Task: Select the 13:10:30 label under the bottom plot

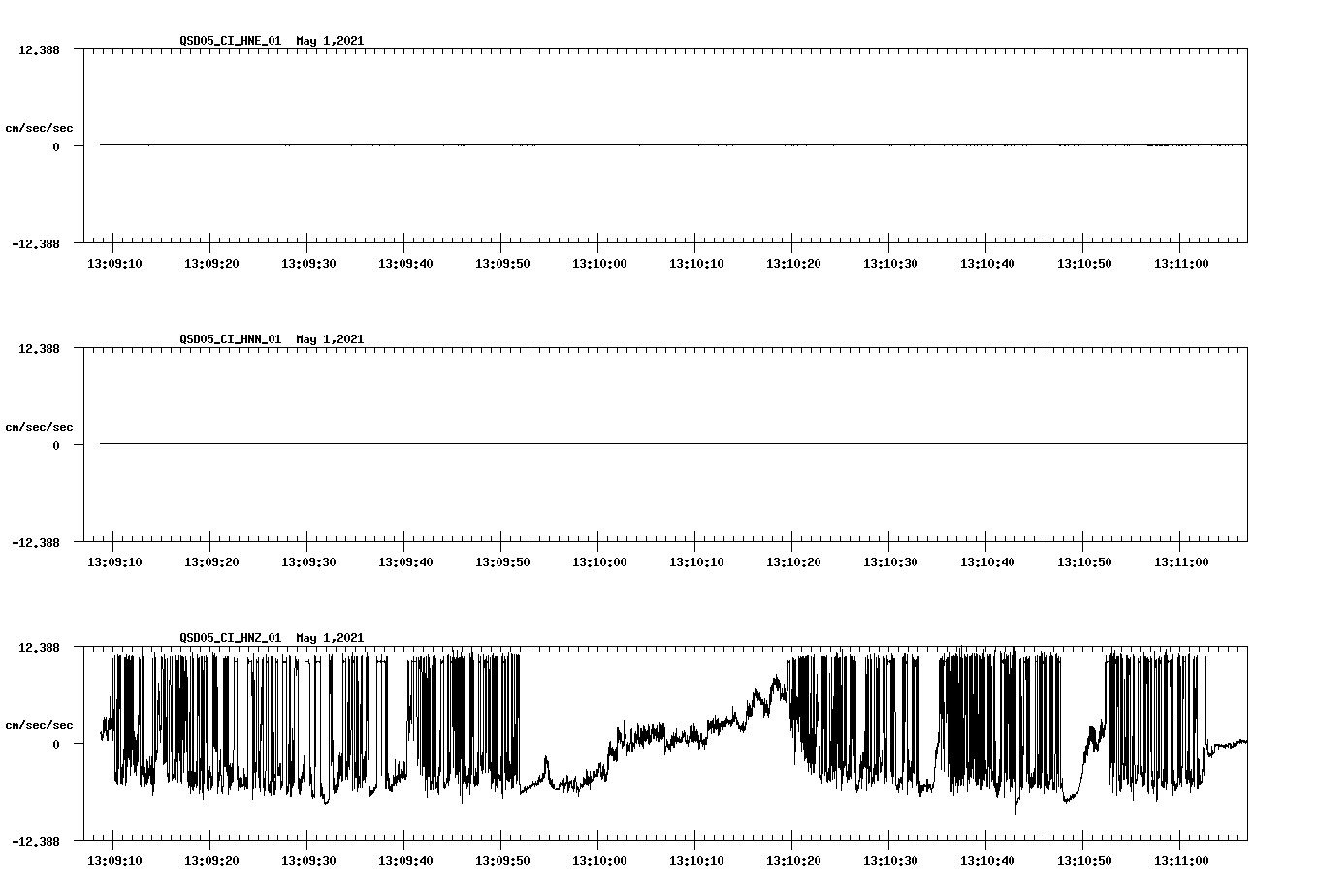Action: point(890,858)
